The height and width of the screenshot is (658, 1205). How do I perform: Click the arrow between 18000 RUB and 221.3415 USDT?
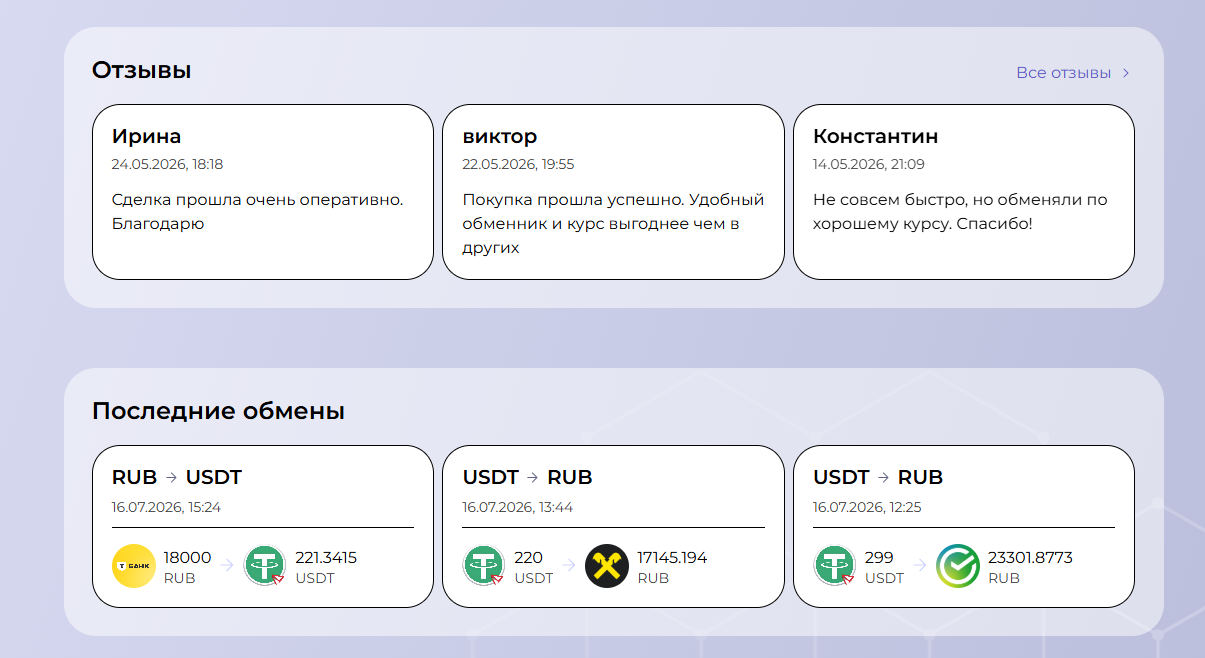(226, 566)
